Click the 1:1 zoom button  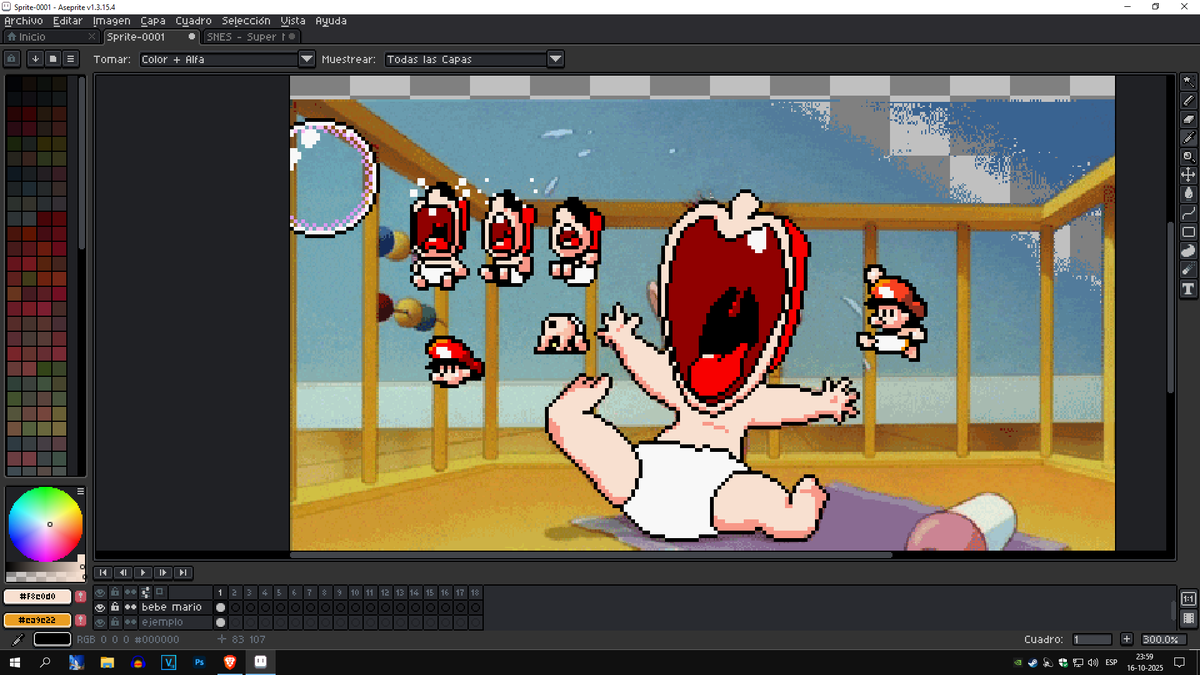[1188, 599]
